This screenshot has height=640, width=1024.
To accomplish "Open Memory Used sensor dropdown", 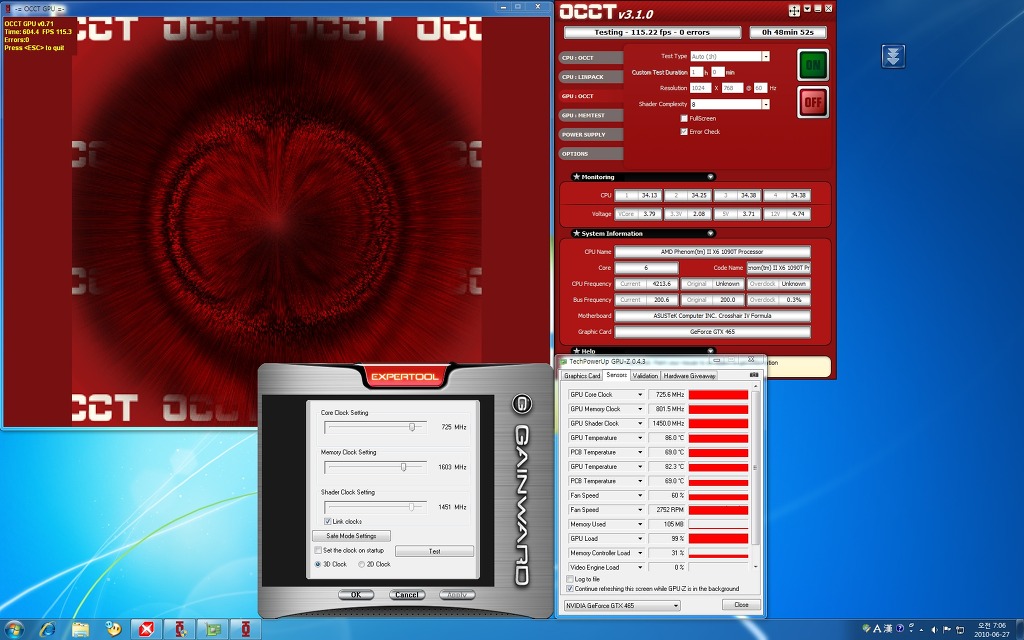I will pos(640,524).
